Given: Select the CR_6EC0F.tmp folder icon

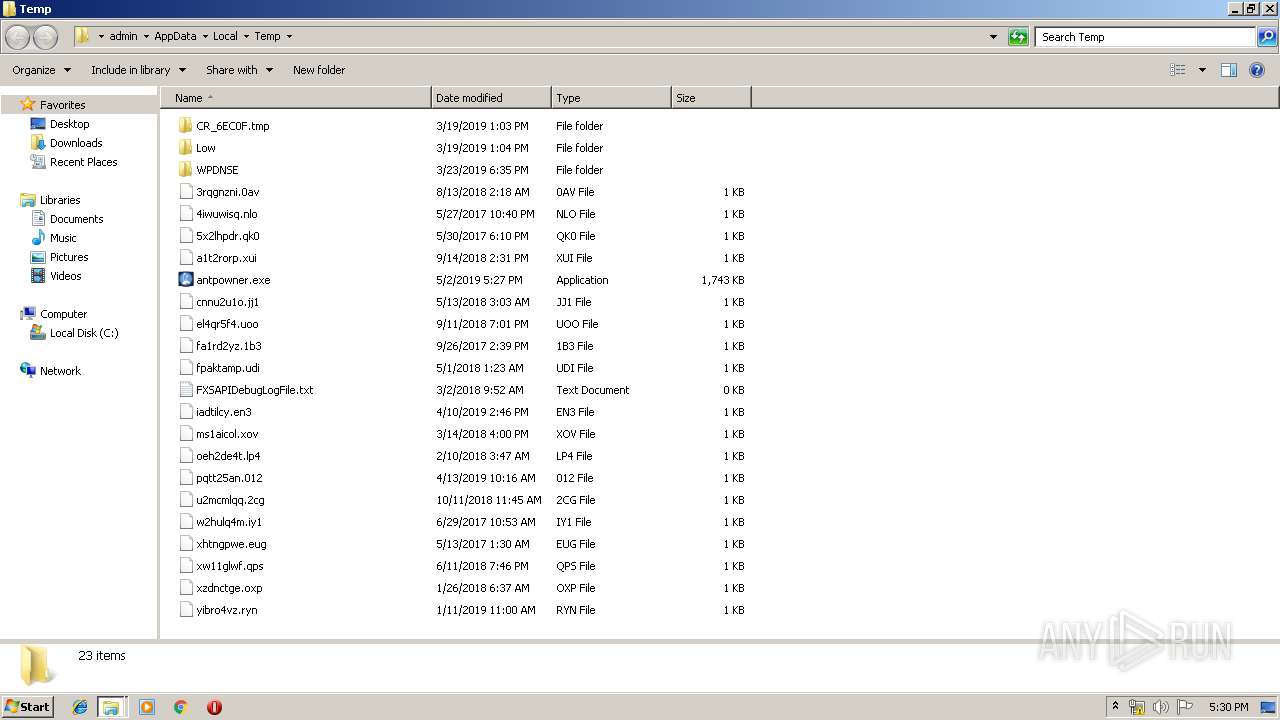Looking at the screenshot, I should click(185, 126).
